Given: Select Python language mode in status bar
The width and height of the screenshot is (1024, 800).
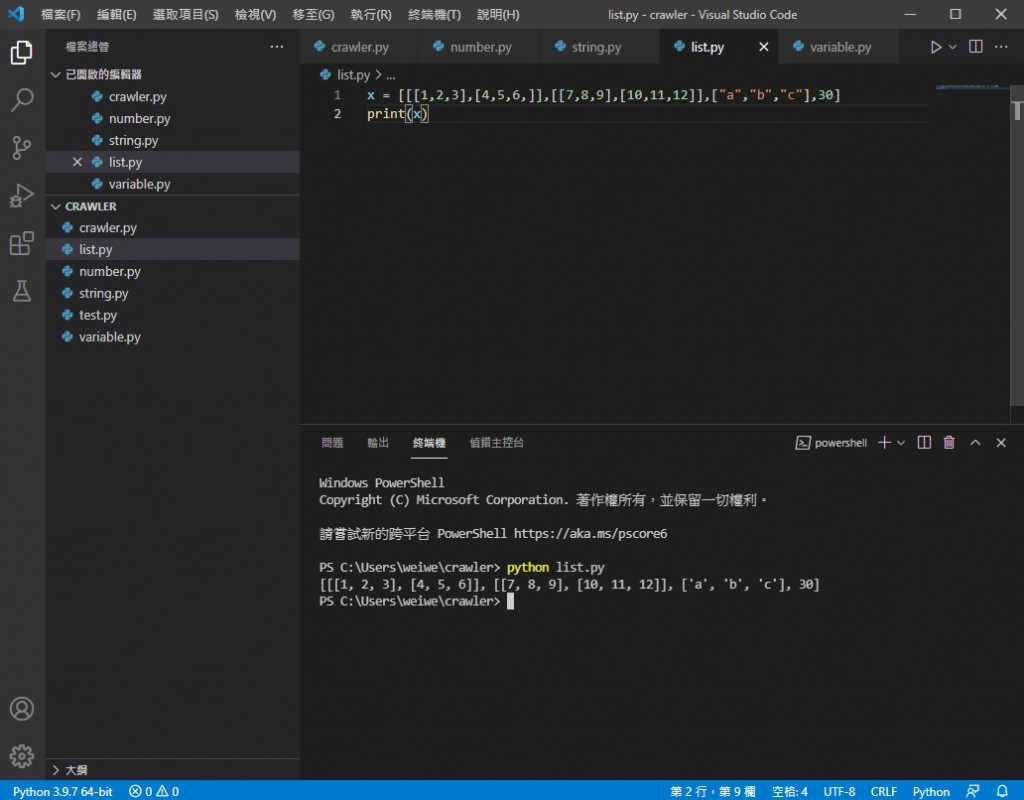Looking at the screenshot, I should coord(931,791).
